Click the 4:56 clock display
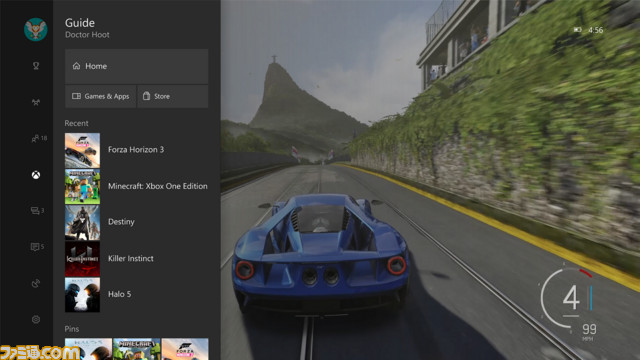Viewport: 640px width, 360px height. [x=596, y=30]
